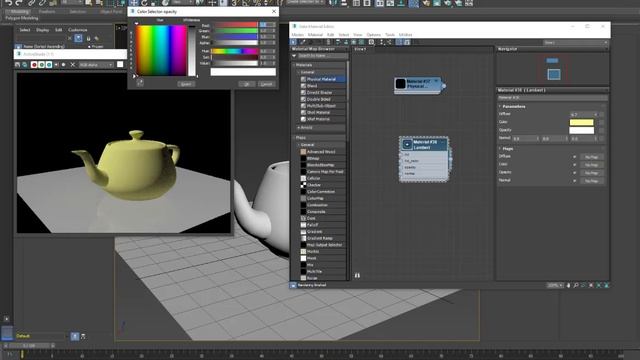
Task: Click the highlighted filter icon in Scene Explorer
Action: click(78, 38)
